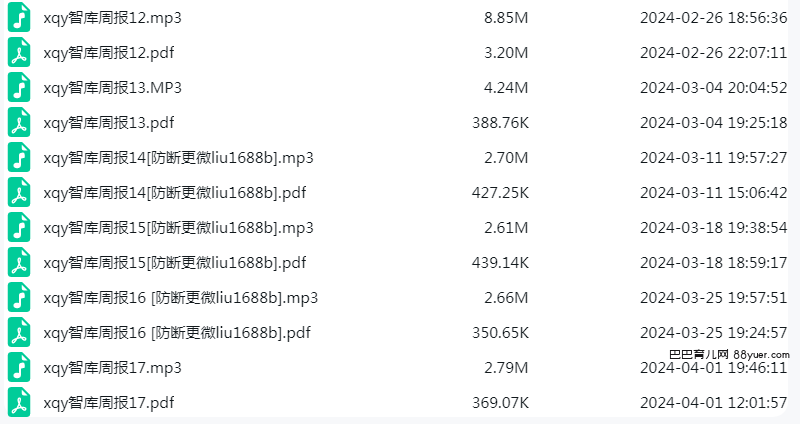The image size is (800, 424).
Task: Click the PDF icon for xqy智库周报15 pdf file
Action: click(x=19, y=263)
